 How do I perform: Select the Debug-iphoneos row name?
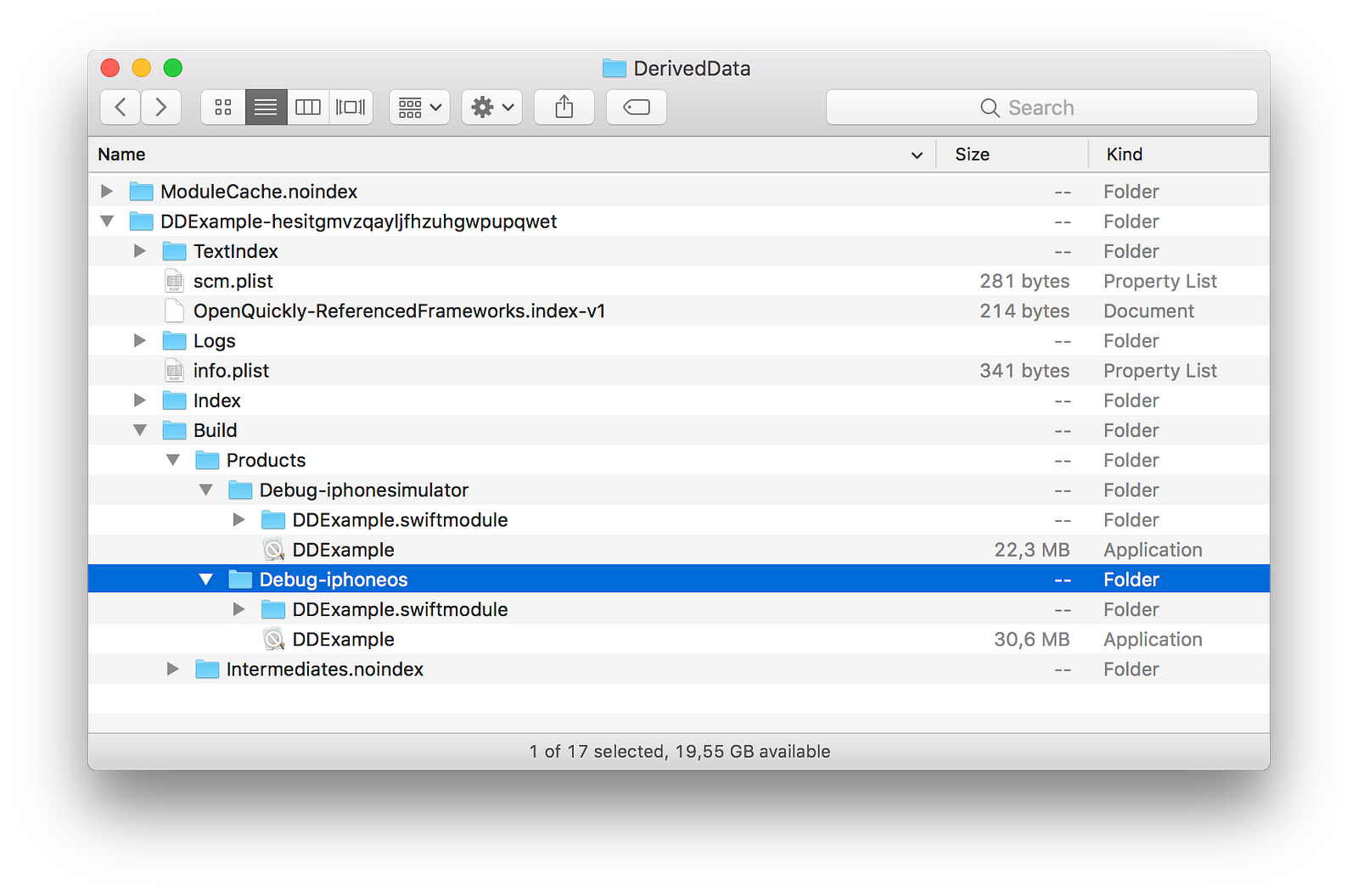(x=334, y=580)
